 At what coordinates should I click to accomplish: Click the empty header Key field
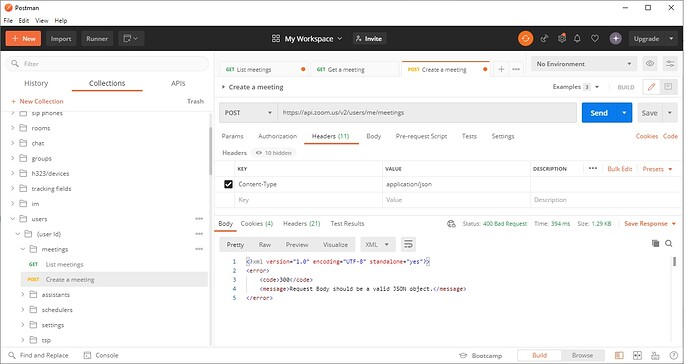[308, 200]
